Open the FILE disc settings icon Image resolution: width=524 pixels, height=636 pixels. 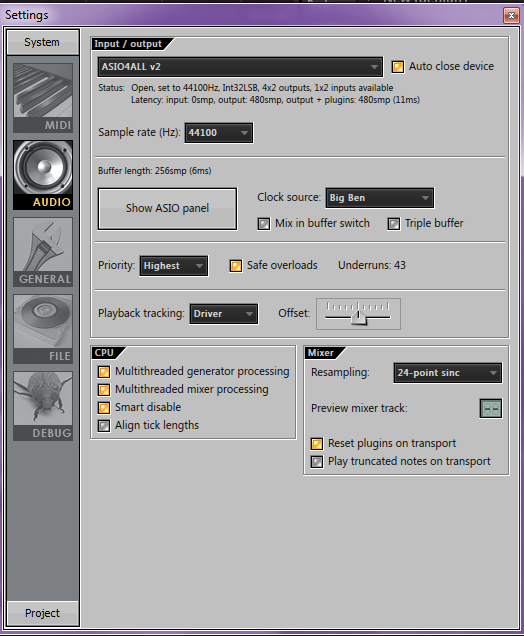tap(43, 329)
